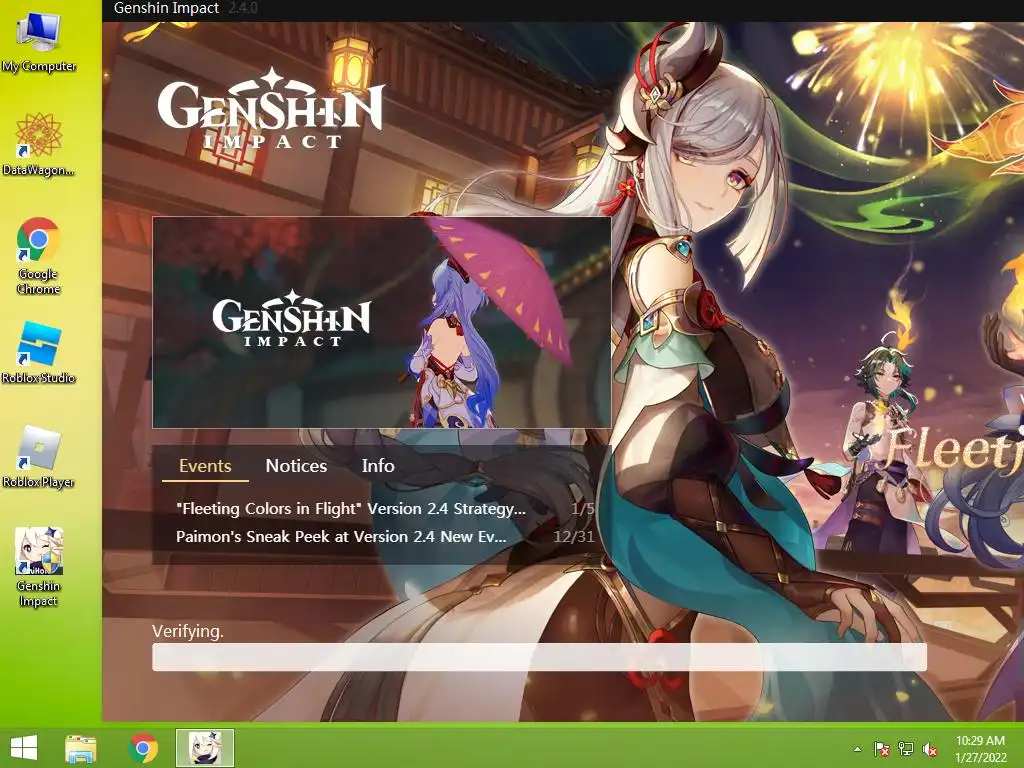
Task: Click the Genshin Impact window title
Action: [166, 8]
